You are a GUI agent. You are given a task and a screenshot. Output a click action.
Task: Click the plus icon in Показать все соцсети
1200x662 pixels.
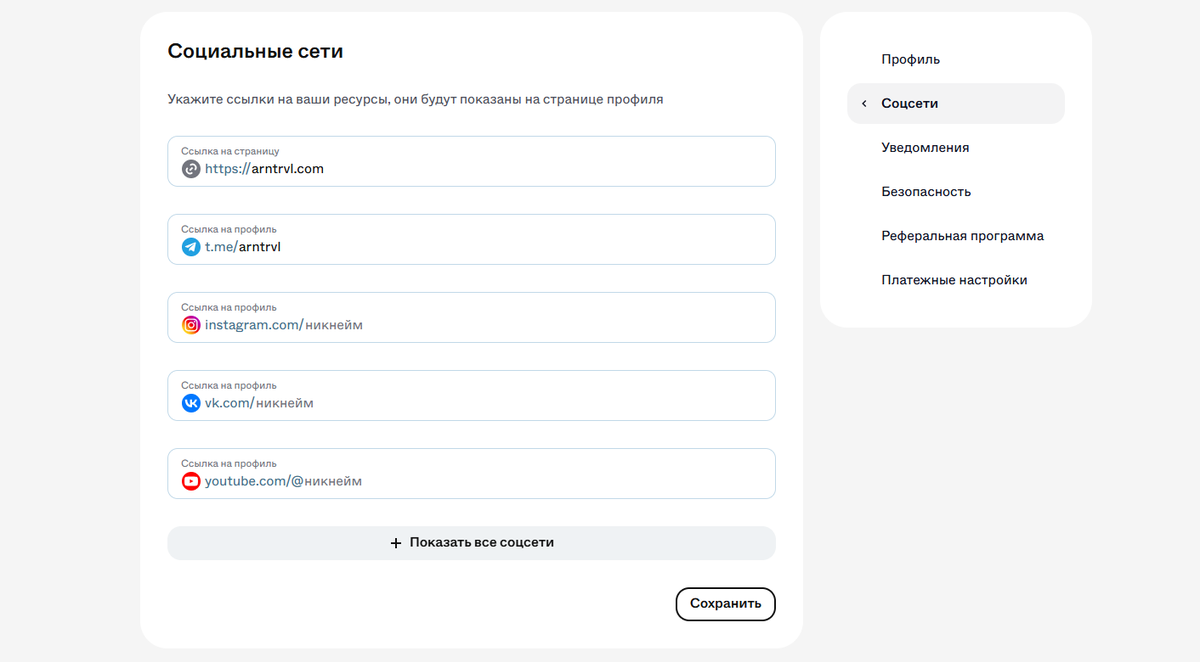pyautogui.click(x=396, y=543)
